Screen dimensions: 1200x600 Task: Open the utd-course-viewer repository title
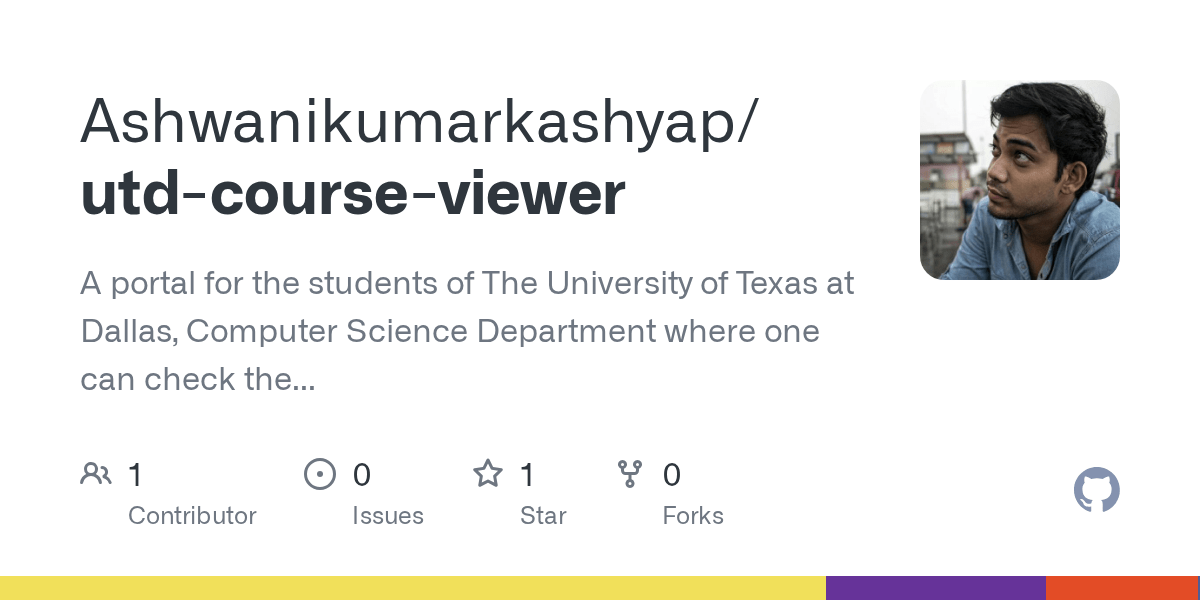click(x=353, y=194)
